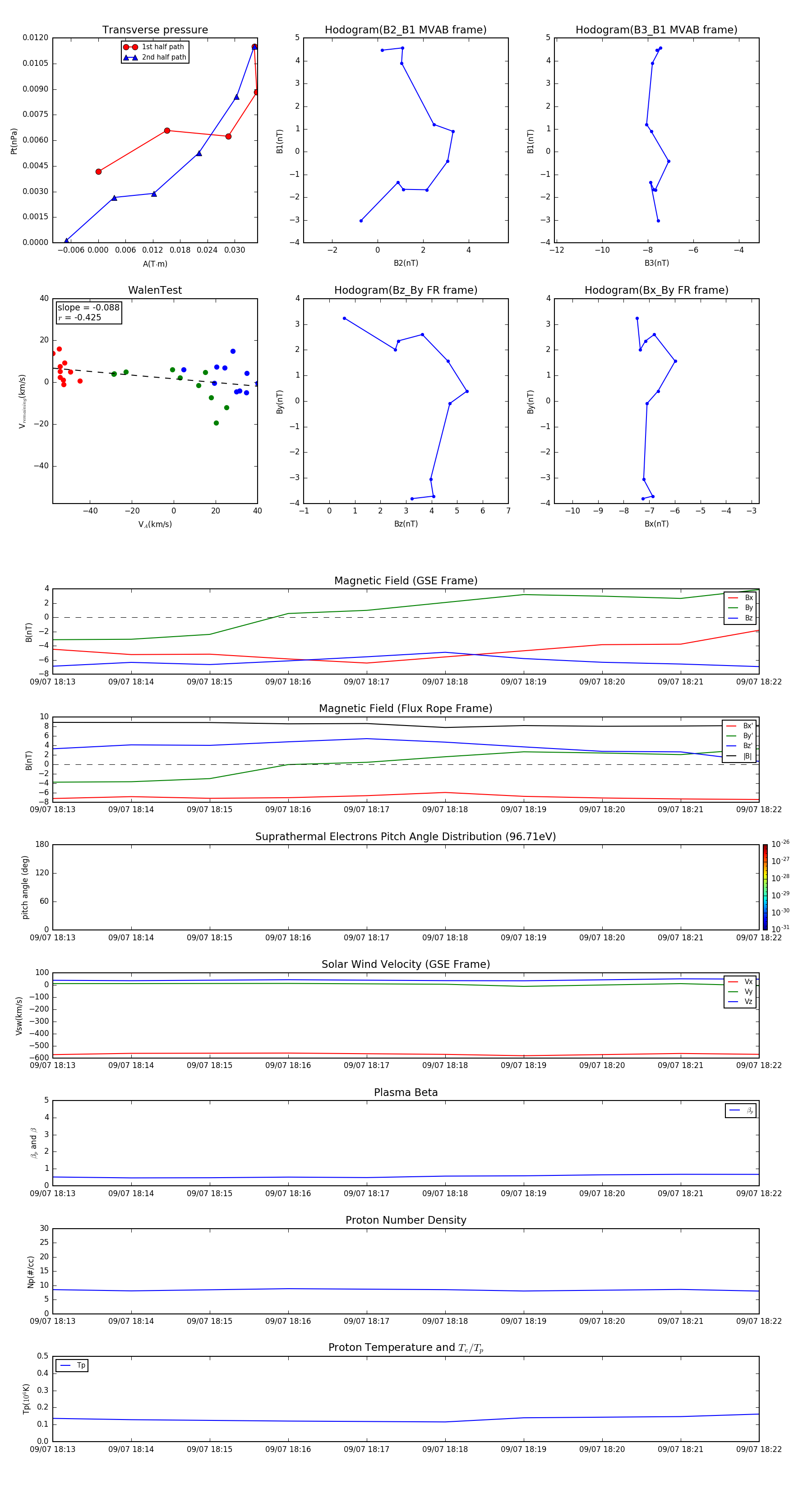Image resolution: width=812 pixels, height=1489 pixels.
Task: Click the 'Vsw(km/s)' y-axis label
Action: coord(19,1016)
